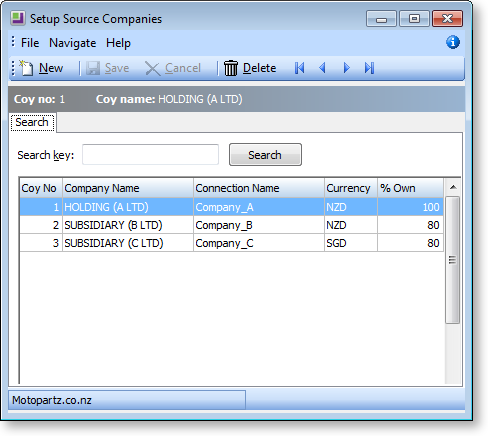Click the vertical scrollbar thumb
The image size is (488, 436).
click(x=453, y=260)
